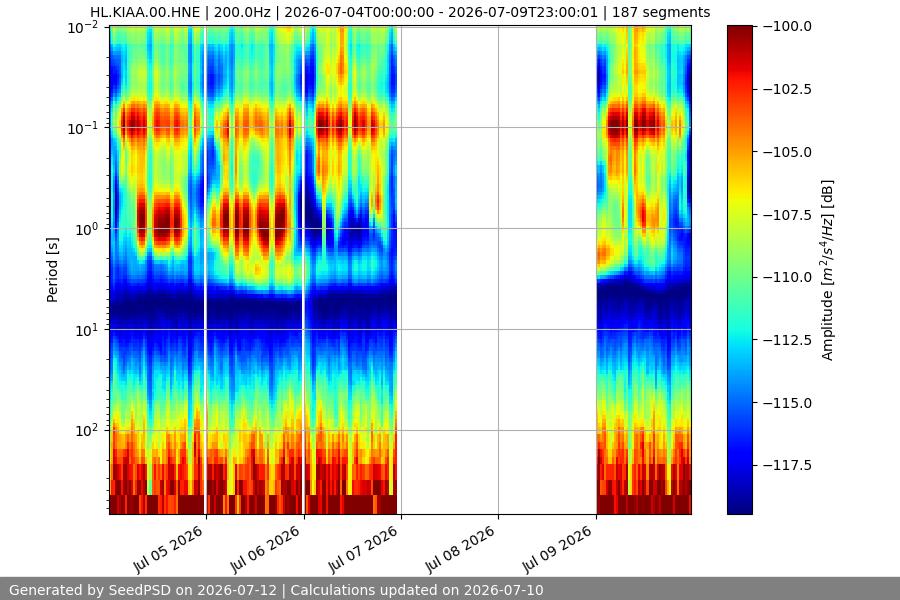The image size is (900, 600).
Task: Click the plot title HL.KIAA.00.HNE
Action: point(400,12)
